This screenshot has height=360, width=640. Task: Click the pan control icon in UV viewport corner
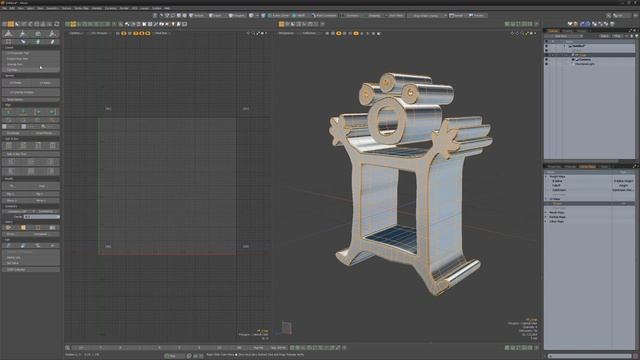pyautogui.click(x=248, y=33)
